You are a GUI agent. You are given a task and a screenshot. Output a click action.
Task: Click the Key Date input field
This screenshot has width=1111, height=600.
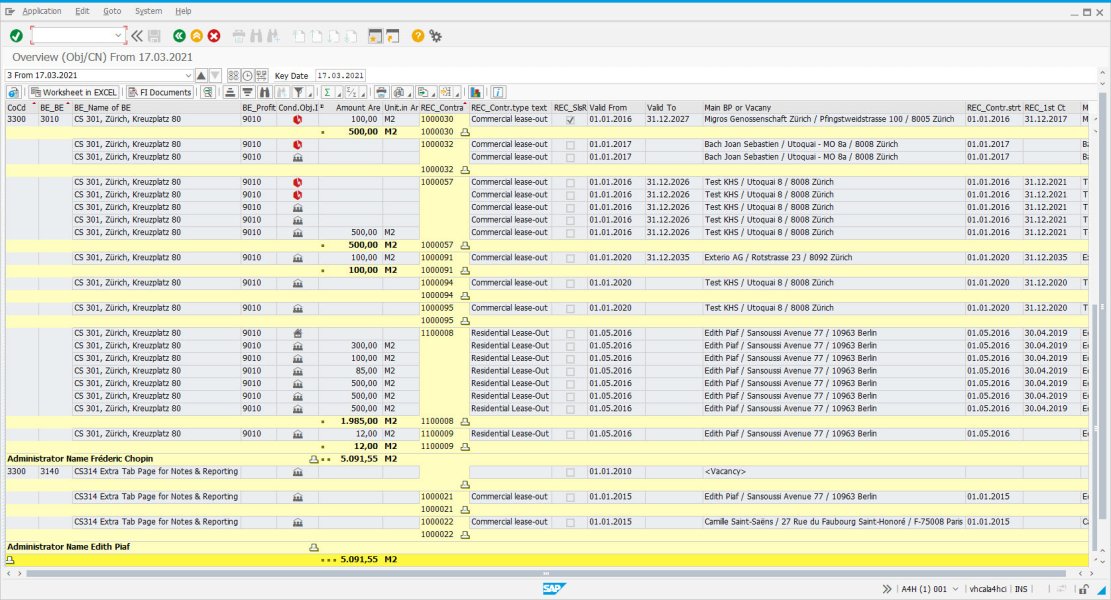pyautogui.click(x=340, y=75)
